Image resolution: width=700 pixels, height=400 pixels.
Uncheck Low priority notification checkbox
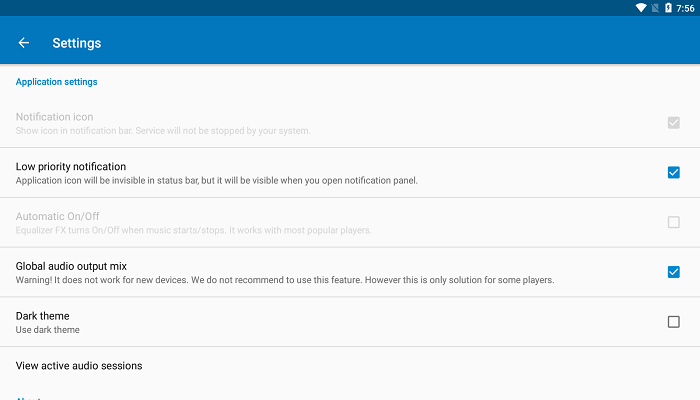pyautogui.click(x=673, y=172)
